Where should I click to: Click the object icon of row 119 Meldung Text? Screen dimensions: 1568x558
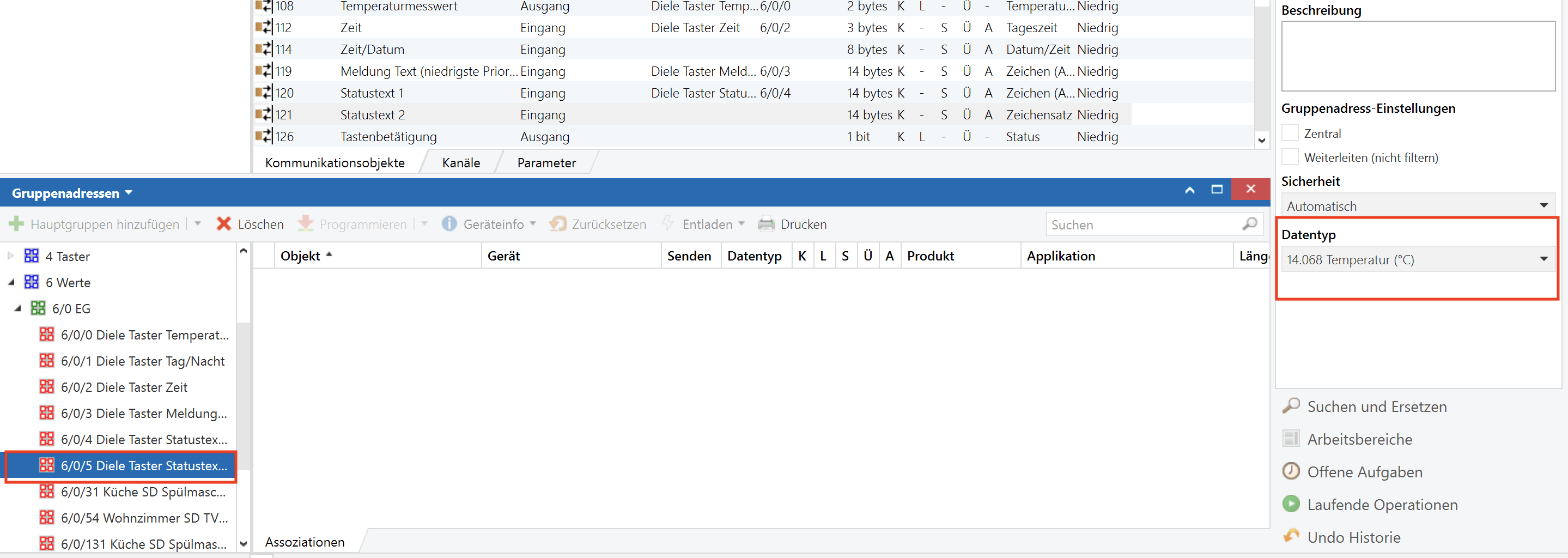click(264, 71)
